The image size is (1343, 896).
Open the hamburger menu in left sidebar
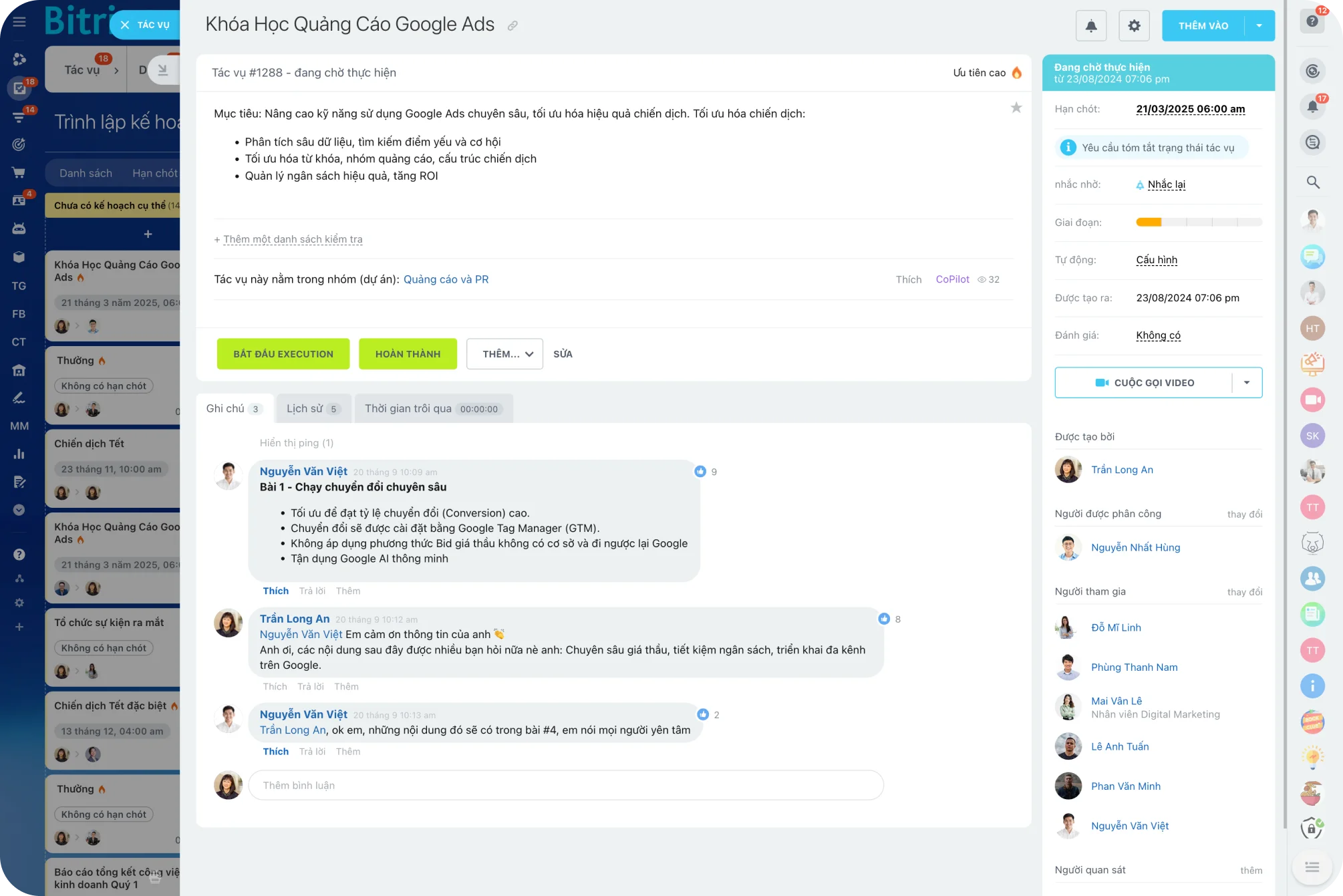pos(19,21)
